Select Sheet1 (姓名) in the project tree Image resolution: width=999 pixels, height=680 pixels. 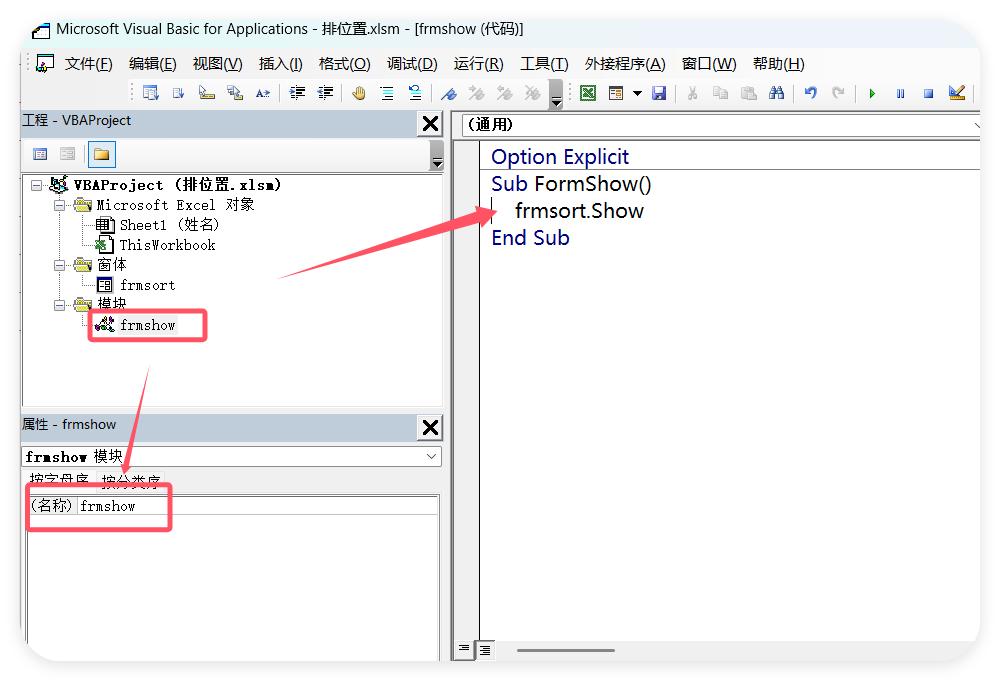(x=157, y=225)
